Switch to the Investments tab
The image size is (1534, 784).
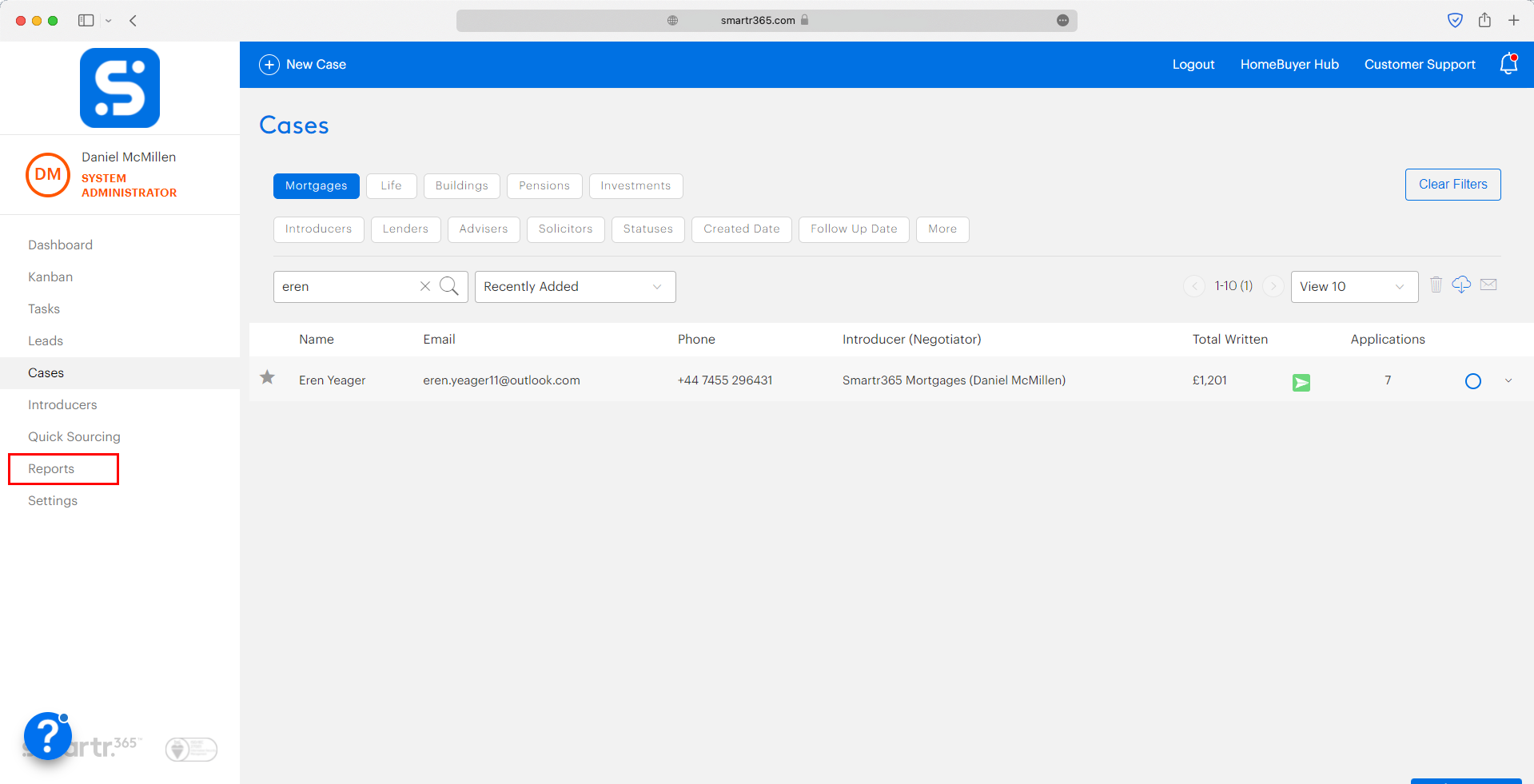click(x=636, y=186)
